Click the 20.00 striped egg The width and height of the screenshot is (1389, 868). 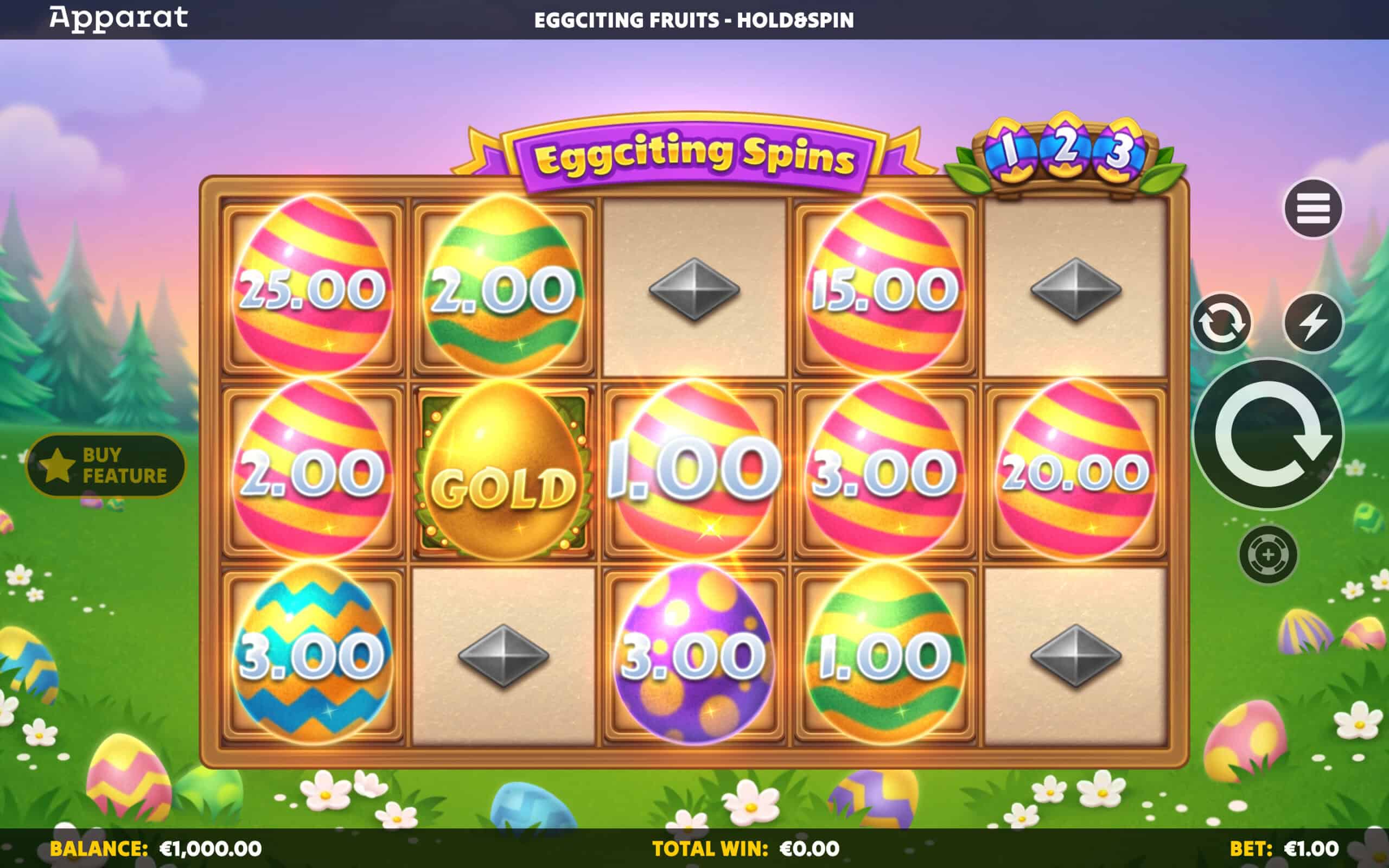pyautogui.click(x=1075, y=471)
